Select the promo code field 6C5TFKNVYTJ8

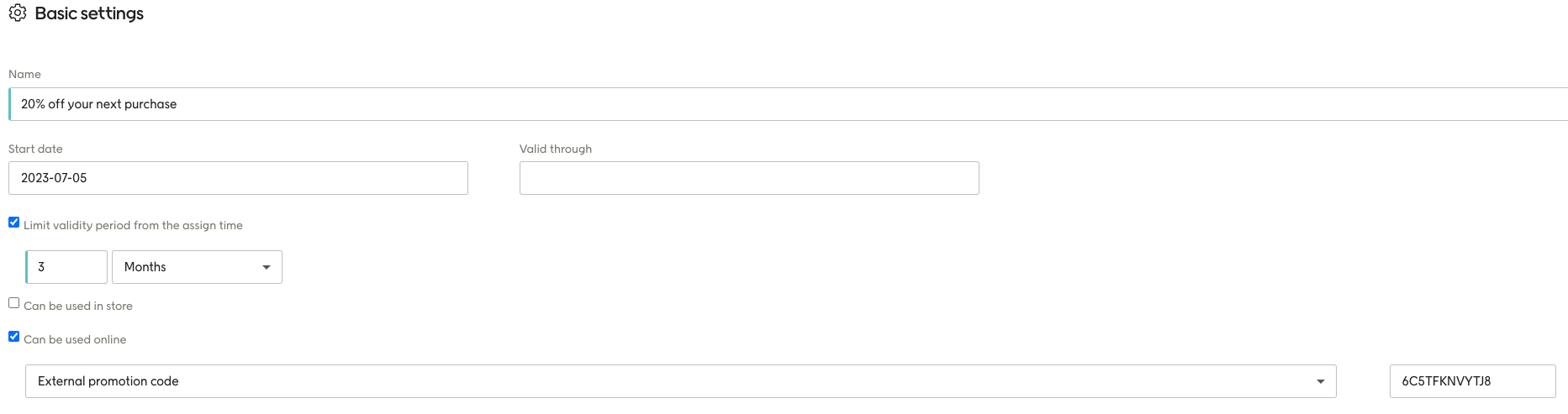pos(1472,381)
